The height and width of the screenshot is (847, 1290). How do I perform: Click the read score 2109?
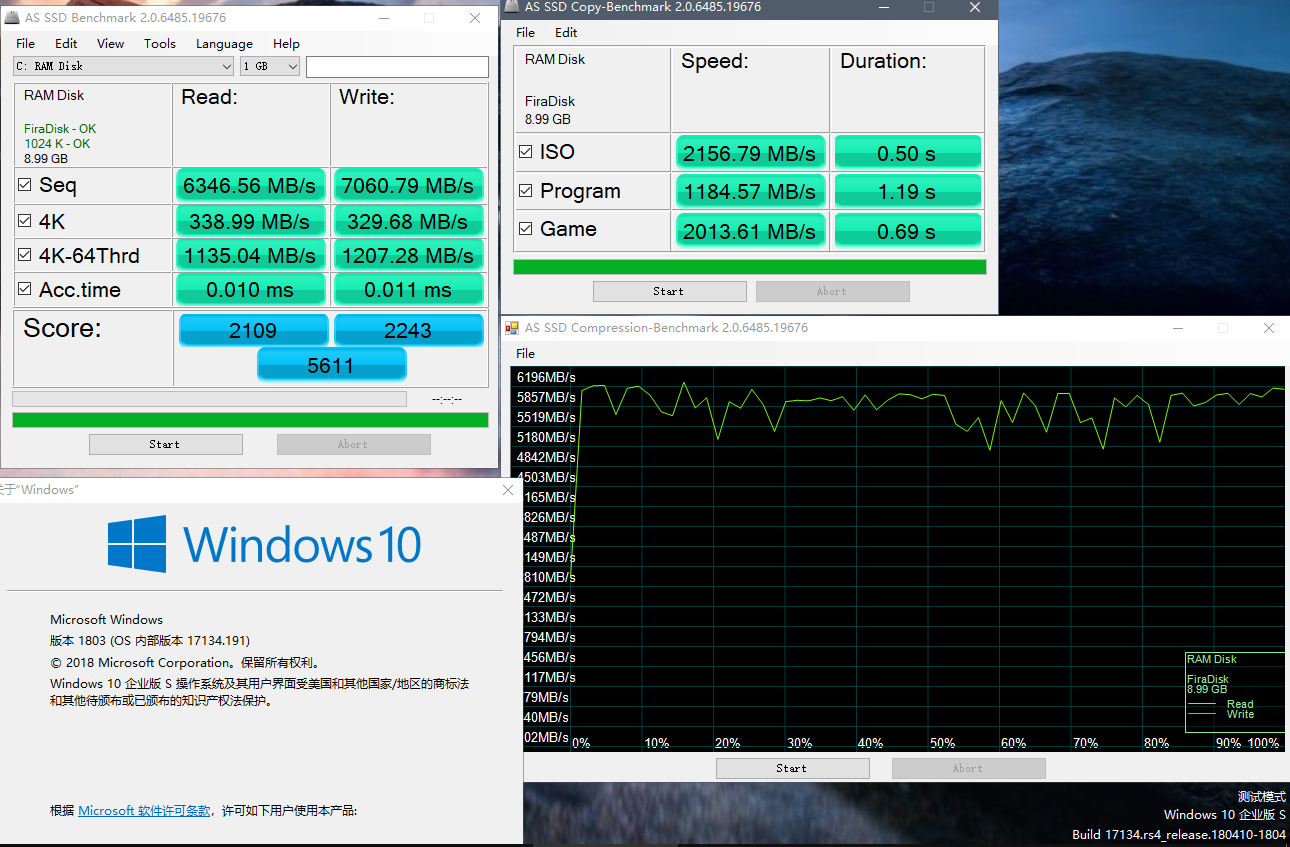pyautogui.click(x=253, y=330)
